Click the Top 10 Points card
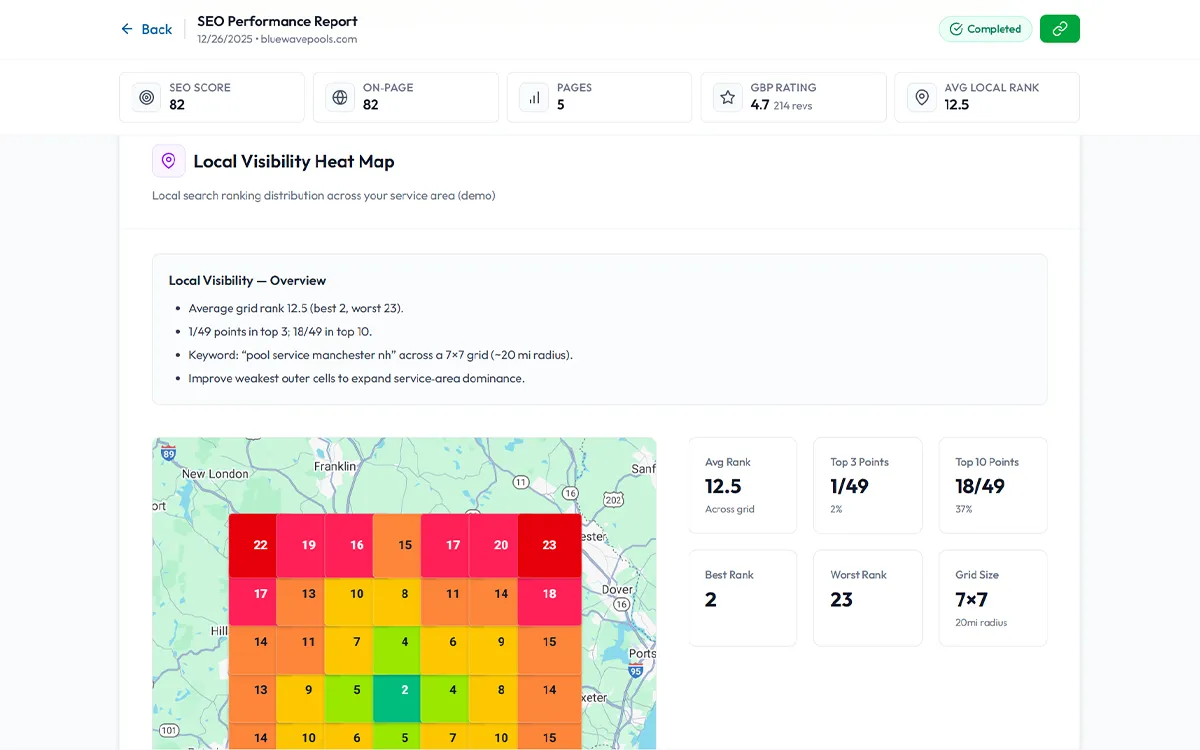The width and height of the screenshot is (1200, 750). (992, 485)
